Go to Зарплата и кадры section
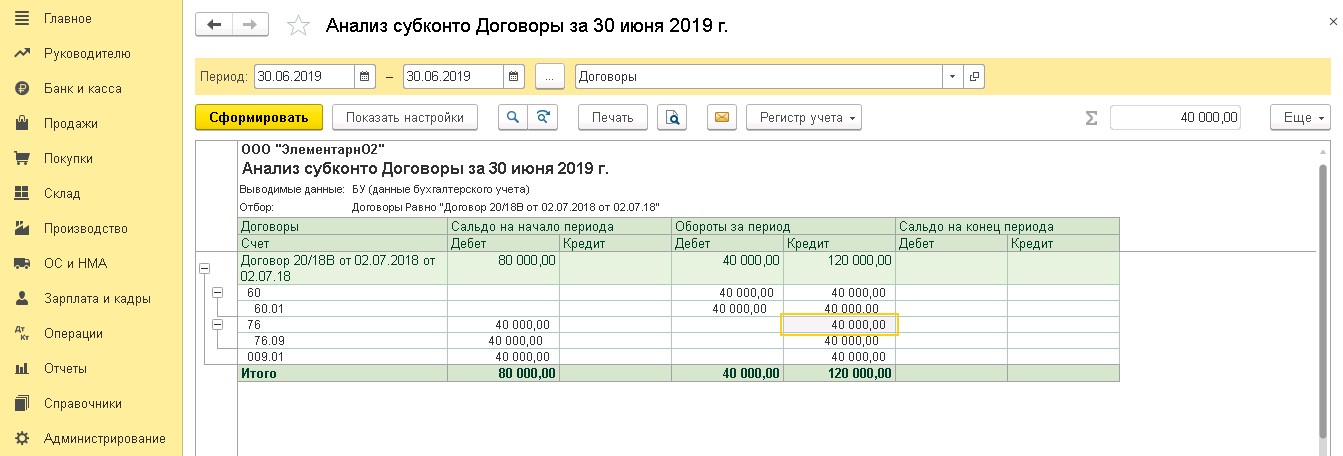 pyautogui.click(x=97, y=298)
